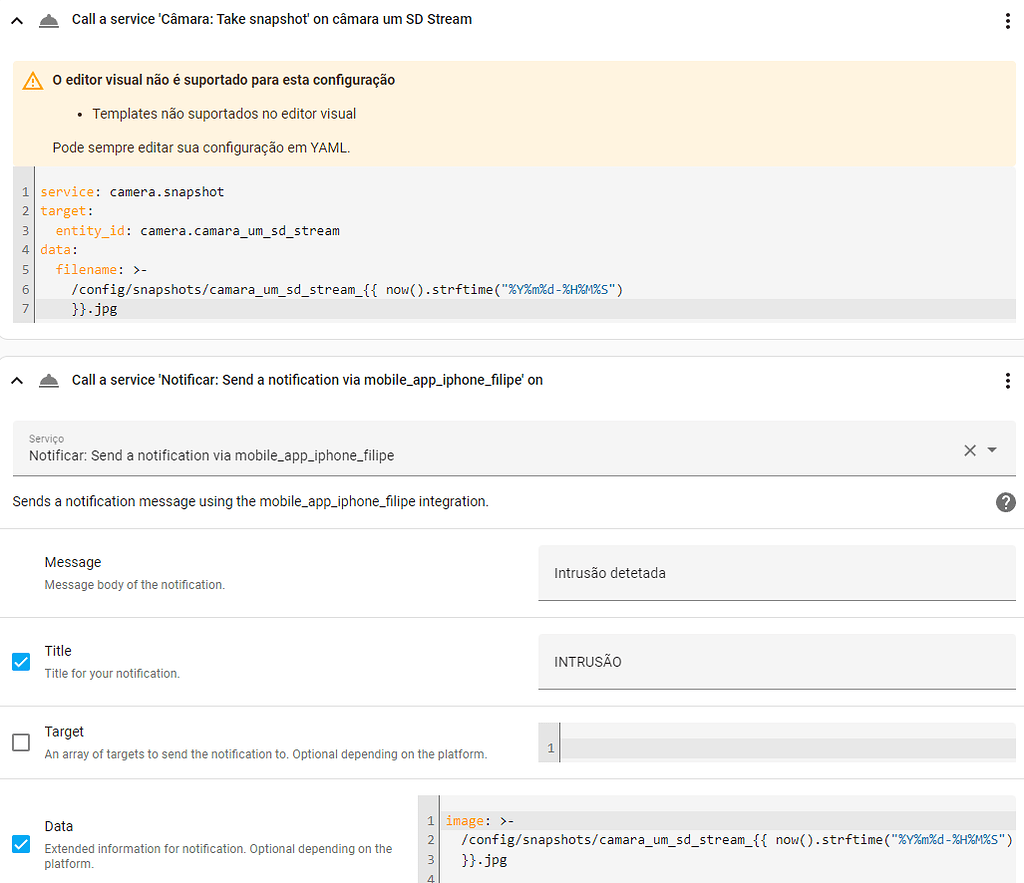Click the image line in Data editor
1024x883 pixels.
click(480, 821)
